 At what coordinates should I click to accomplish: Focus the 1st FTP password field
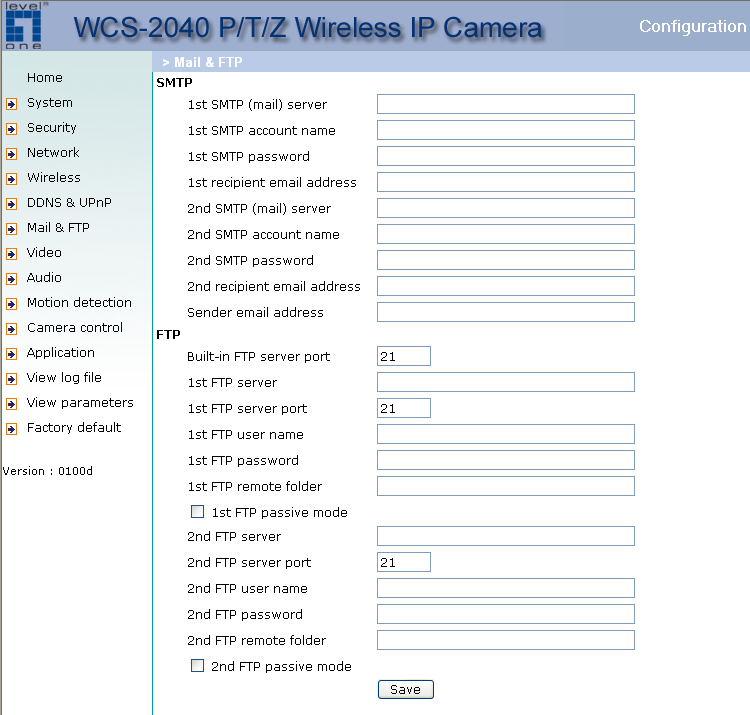click(x=506, y=460)
